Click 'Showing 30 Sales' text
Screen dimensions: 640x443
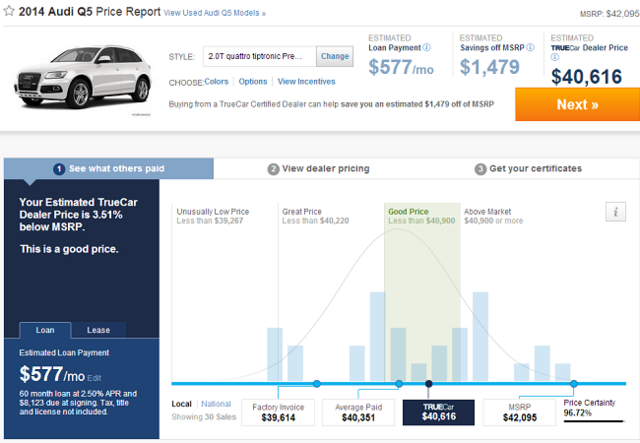pos(204,417)
